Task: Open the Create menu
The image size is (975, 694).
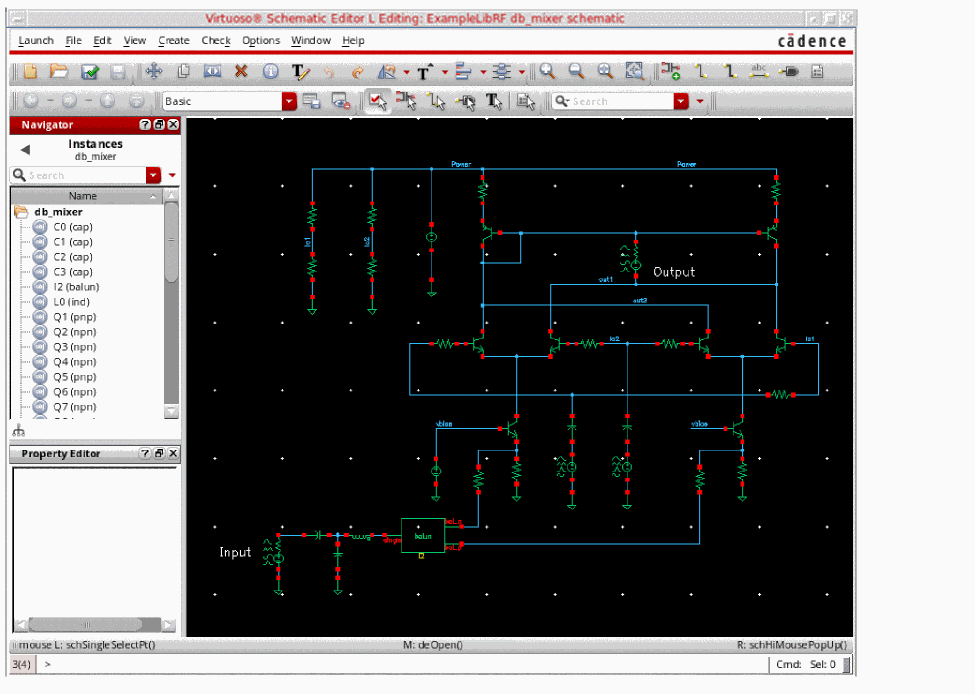Action: [x=173, y=41]
